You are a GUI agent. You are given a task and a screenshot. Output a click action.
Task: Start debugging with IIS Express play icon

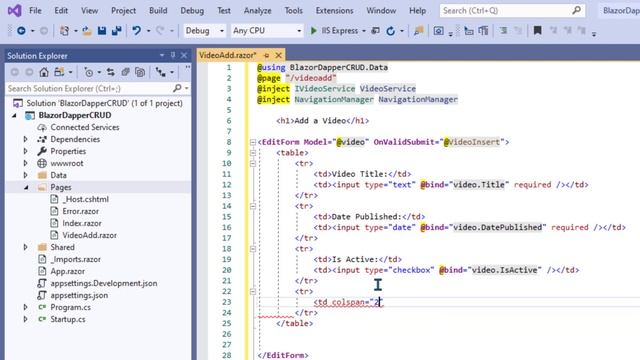(x=313, y=31)
